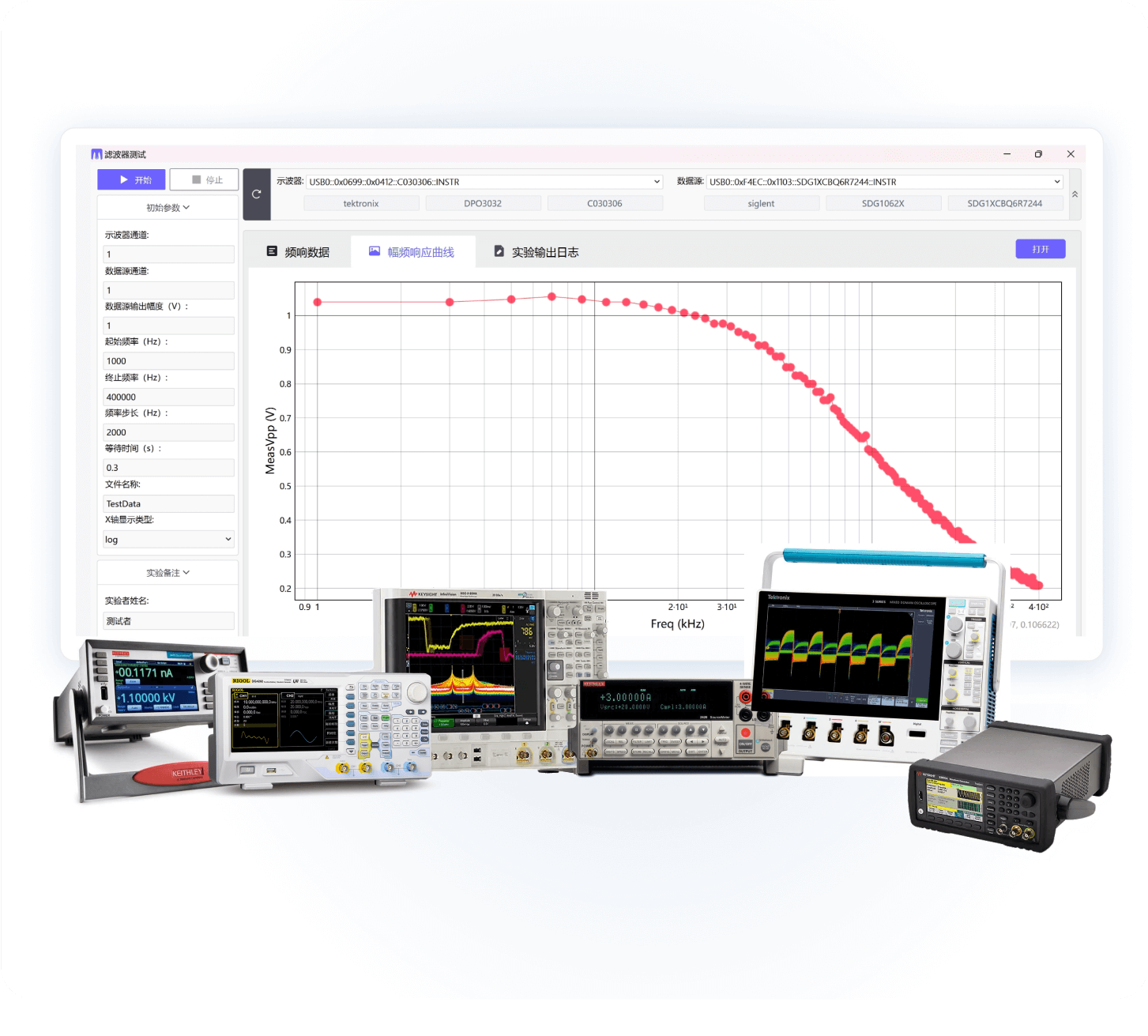Click the 滤波器测试 app icon in title bar
The image size is (1148, 1036).
(x=96, y=154)
